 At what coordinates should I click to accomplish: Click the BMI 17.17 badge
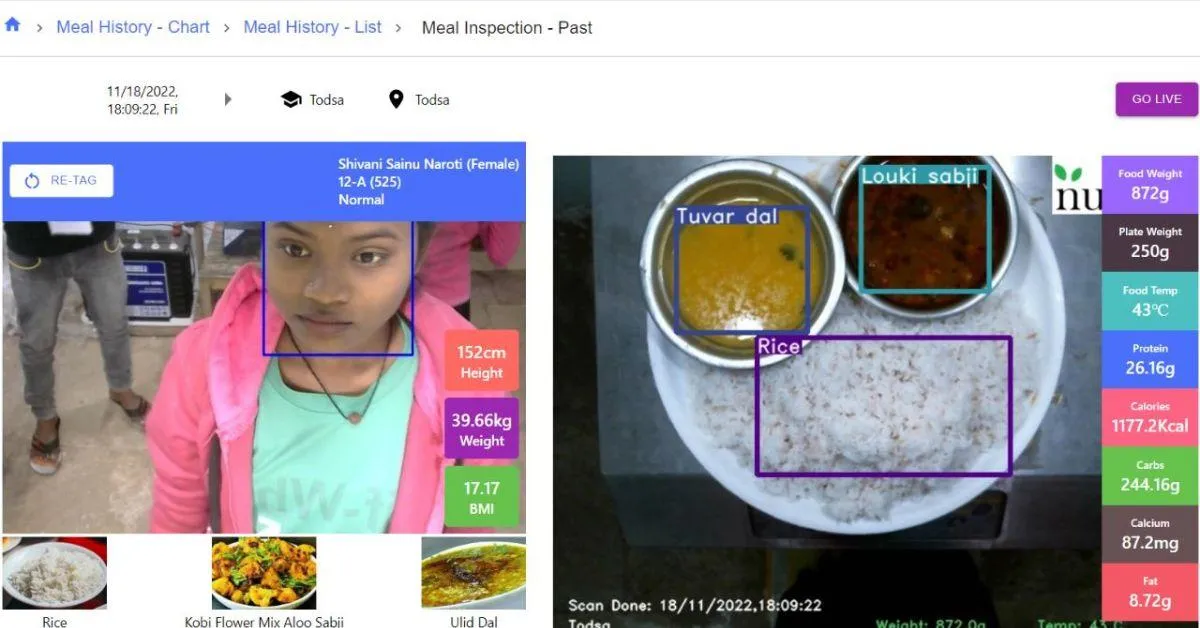point(481,497)
